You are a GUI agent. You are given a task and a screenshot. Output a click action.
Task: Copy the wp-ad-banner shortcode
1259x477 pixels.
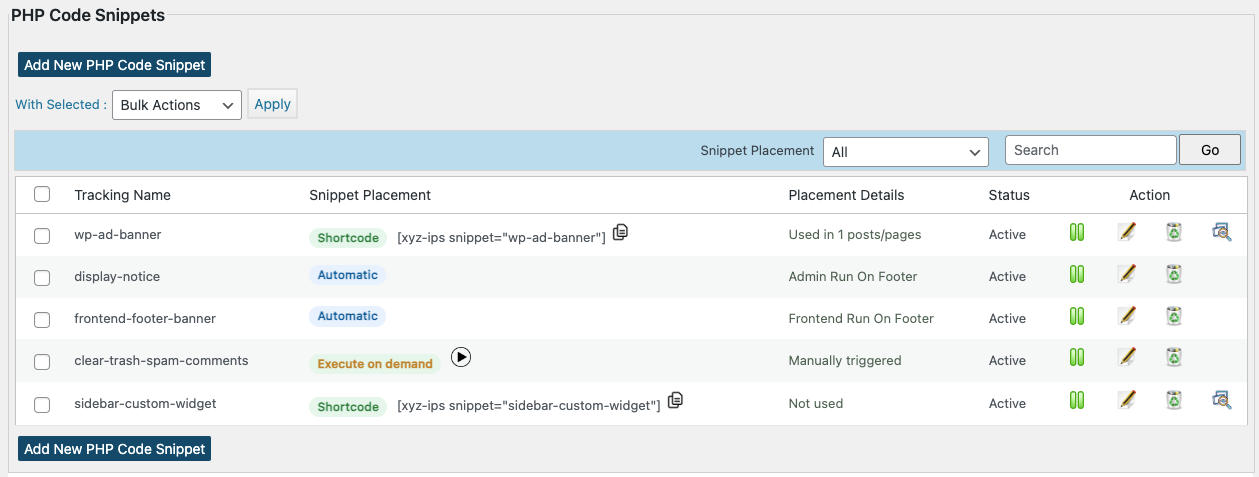point(621,232)
